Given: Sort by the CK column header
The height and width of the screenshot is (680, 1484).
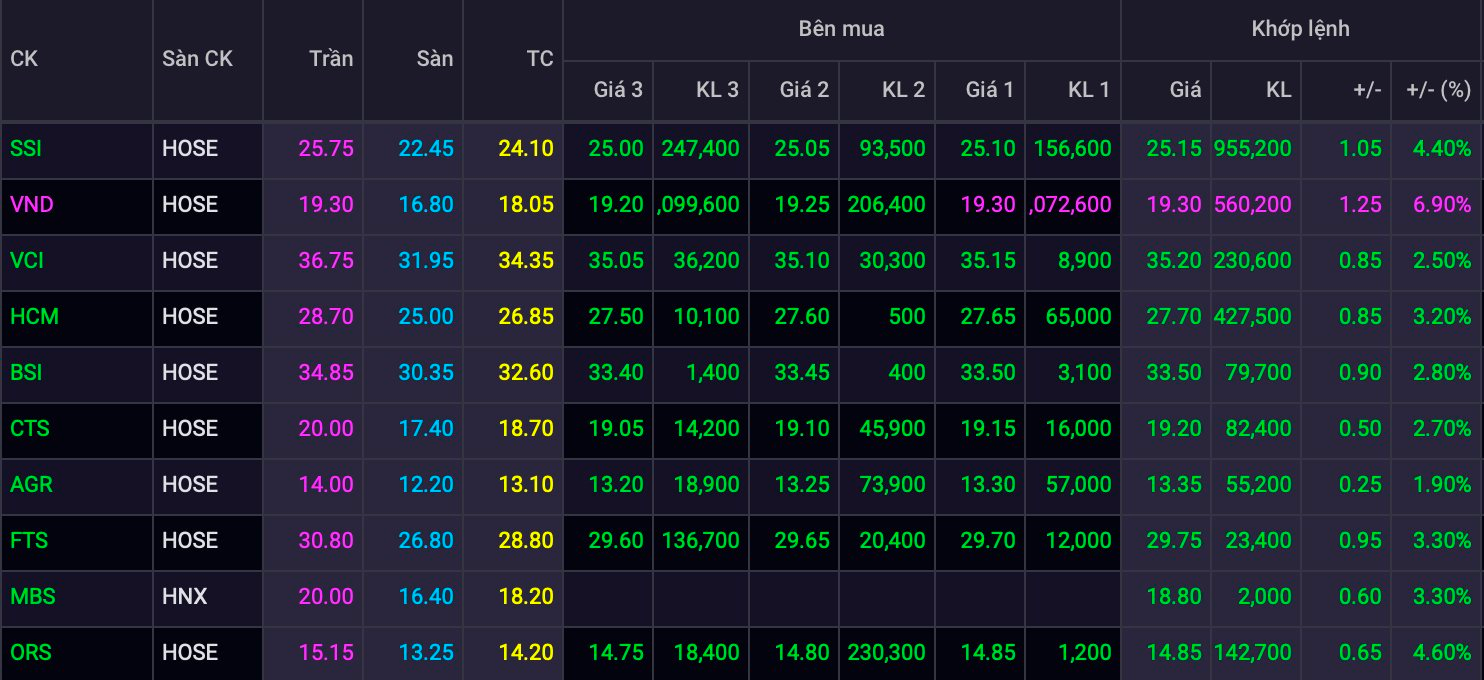Looking at the screenshot, I should point(24,59).
